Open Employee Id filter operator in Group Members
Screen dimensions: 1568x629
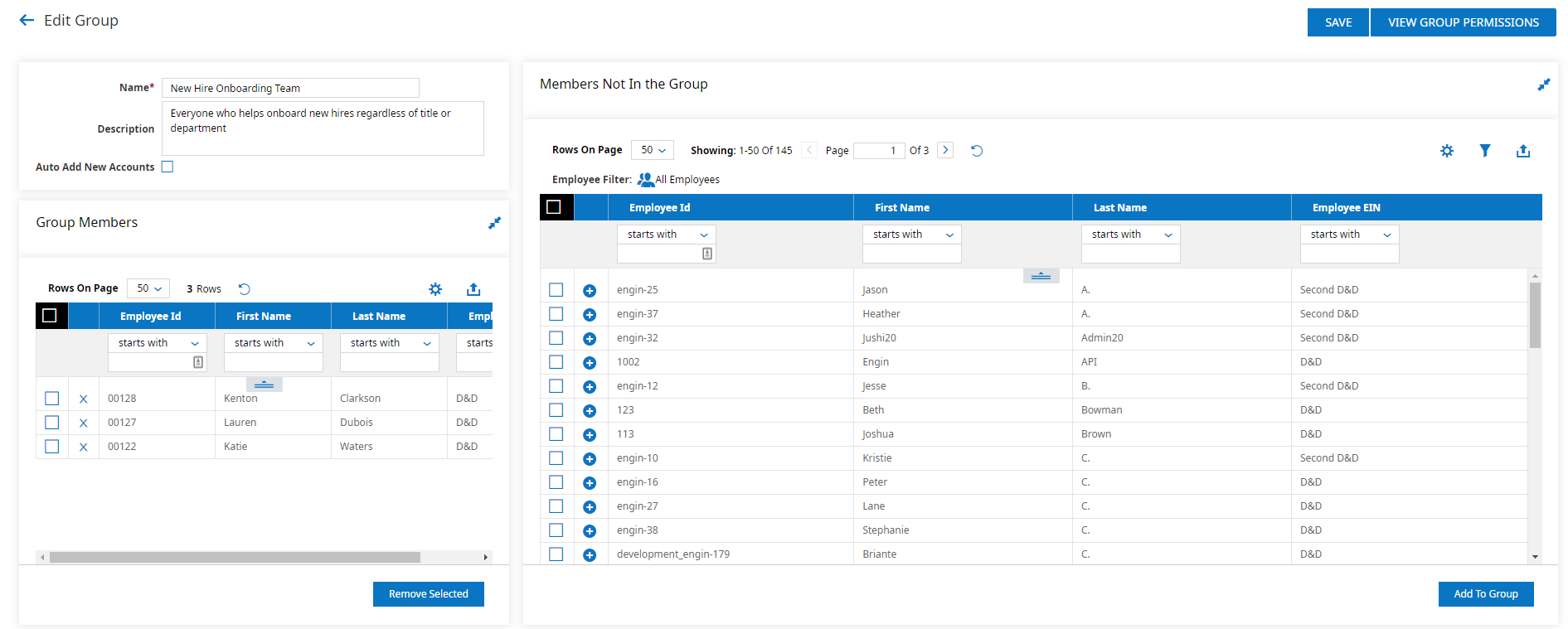[x=158, y=343]
